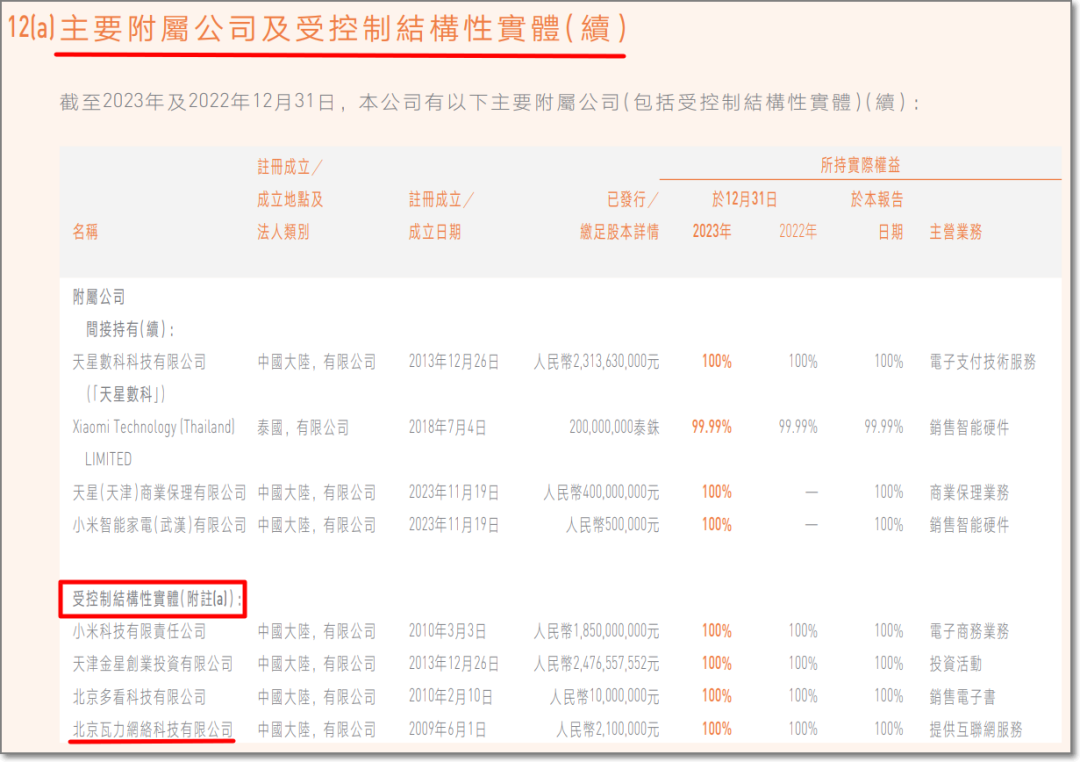Click share capital 人民幣400,000,000元
1080x762 pixels.
[x=601, y=493]
